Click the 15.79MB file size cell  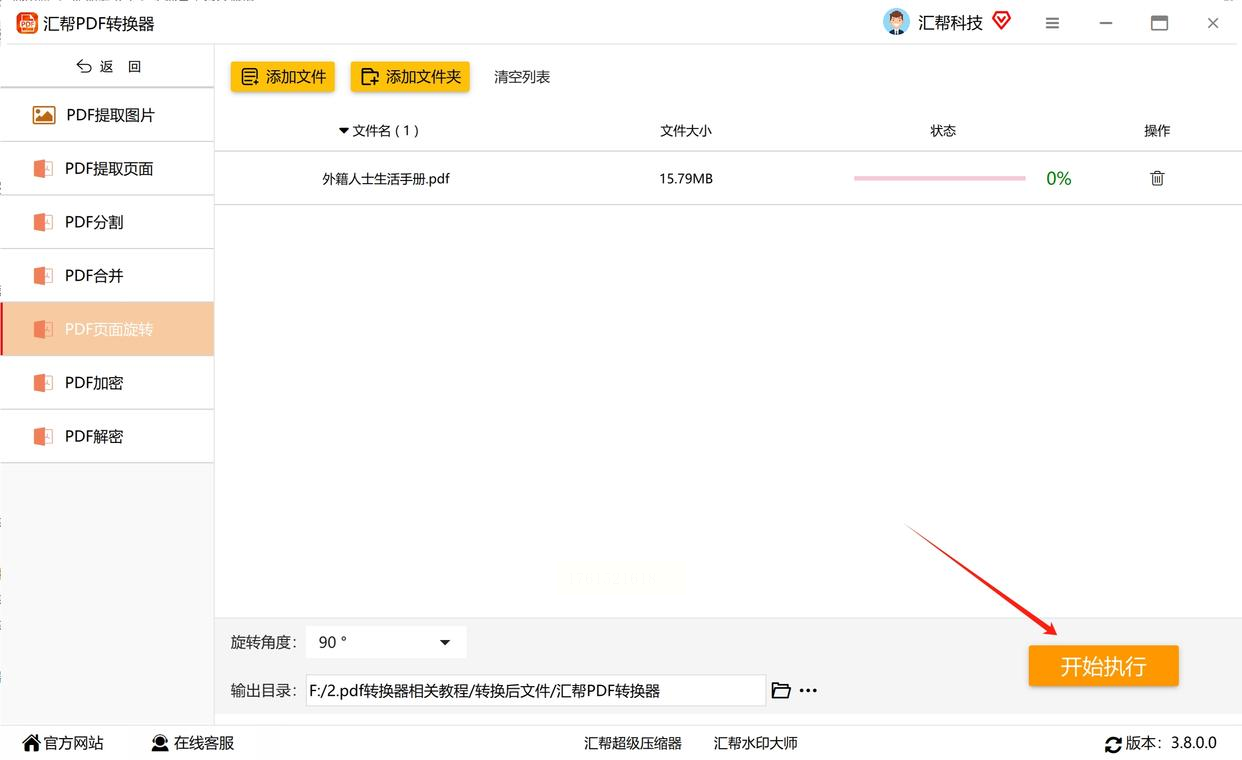click(x=686, y=179)
